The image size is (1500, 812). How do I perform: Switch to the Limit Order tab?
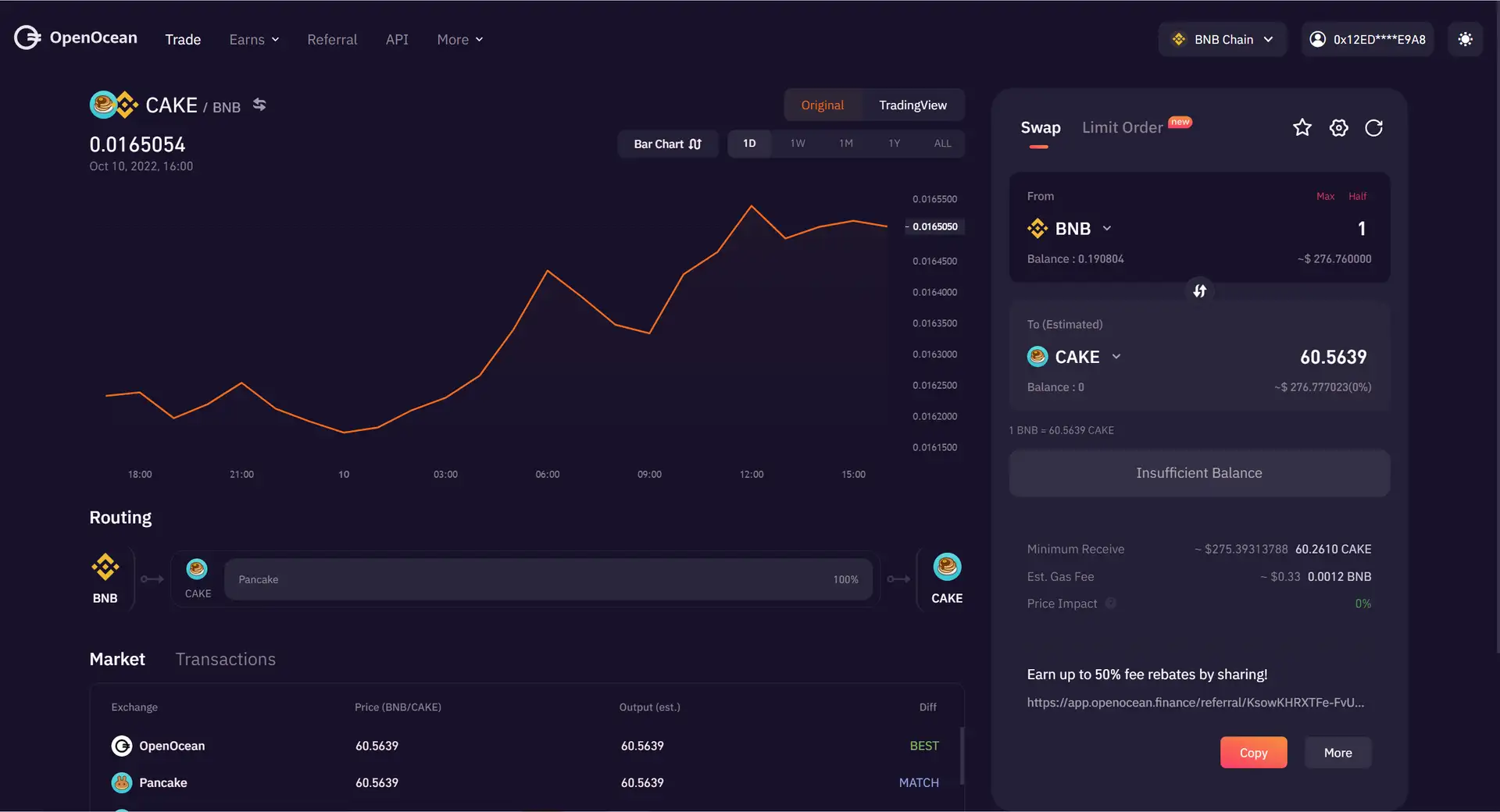tap(1122, 127)
